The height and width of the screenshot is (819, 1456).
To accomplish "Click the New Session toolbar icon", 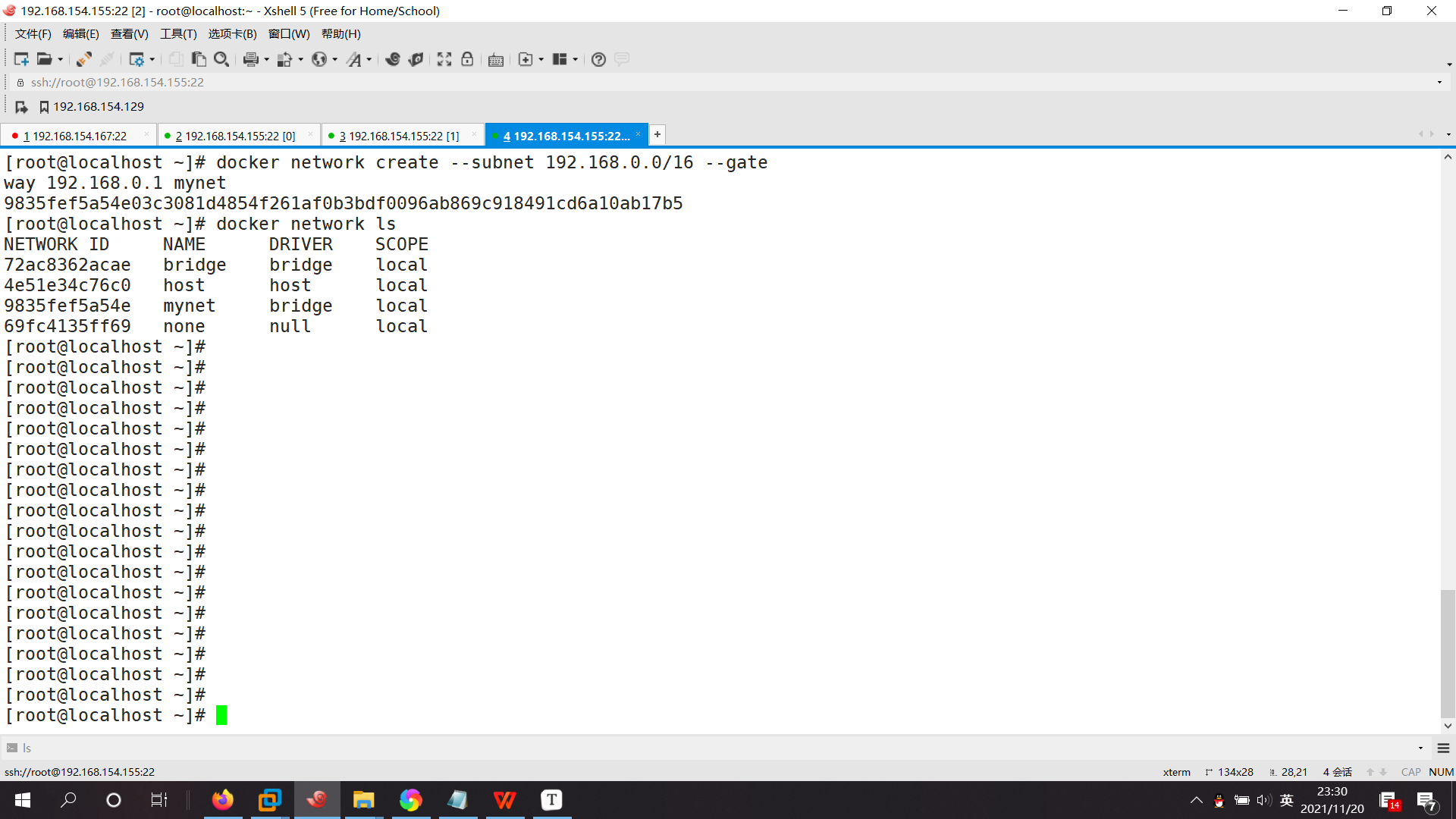I will (x=20, y=59).
